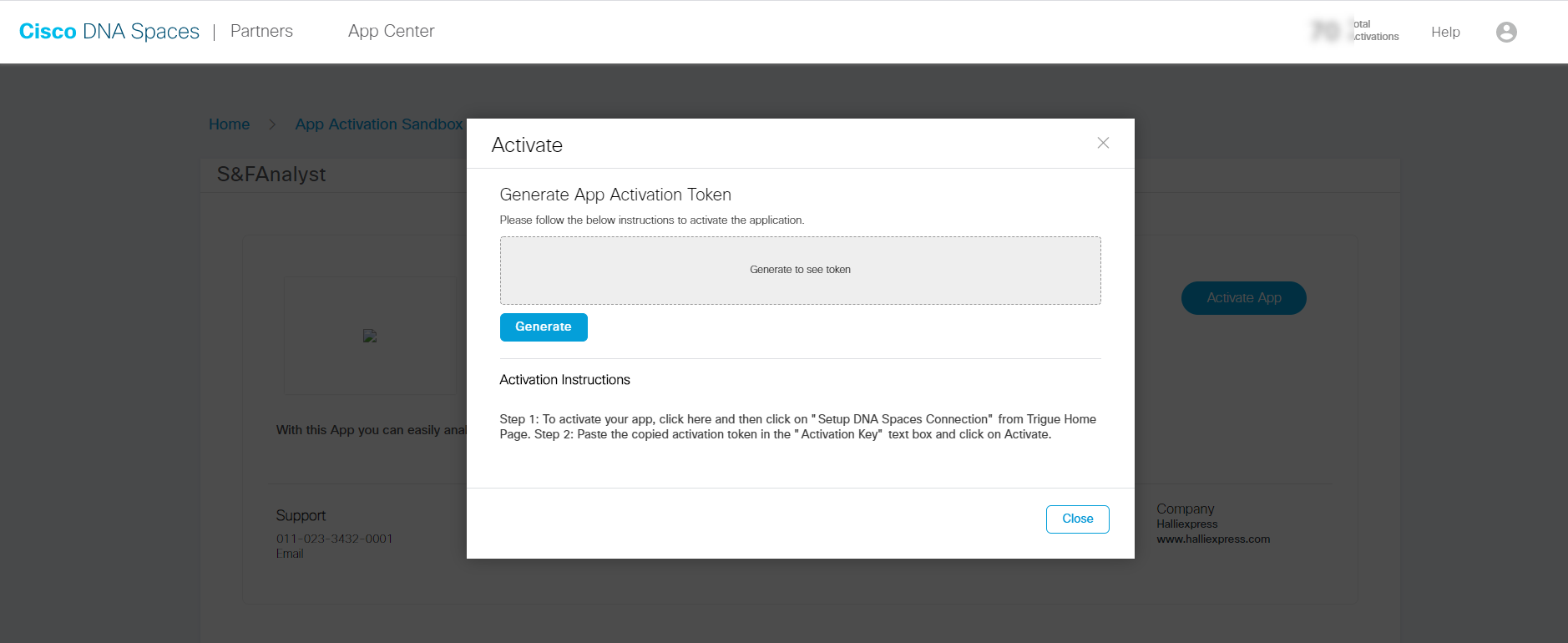
Task: Click the Halliexpress company name
Action: [1186, 524]
